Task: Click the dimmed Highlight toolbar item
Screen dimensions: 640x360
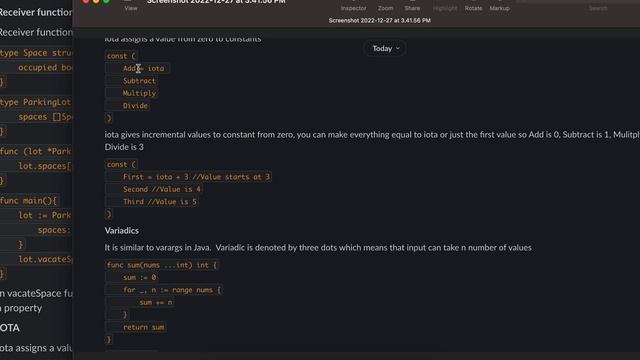Action: coord(445,8)
